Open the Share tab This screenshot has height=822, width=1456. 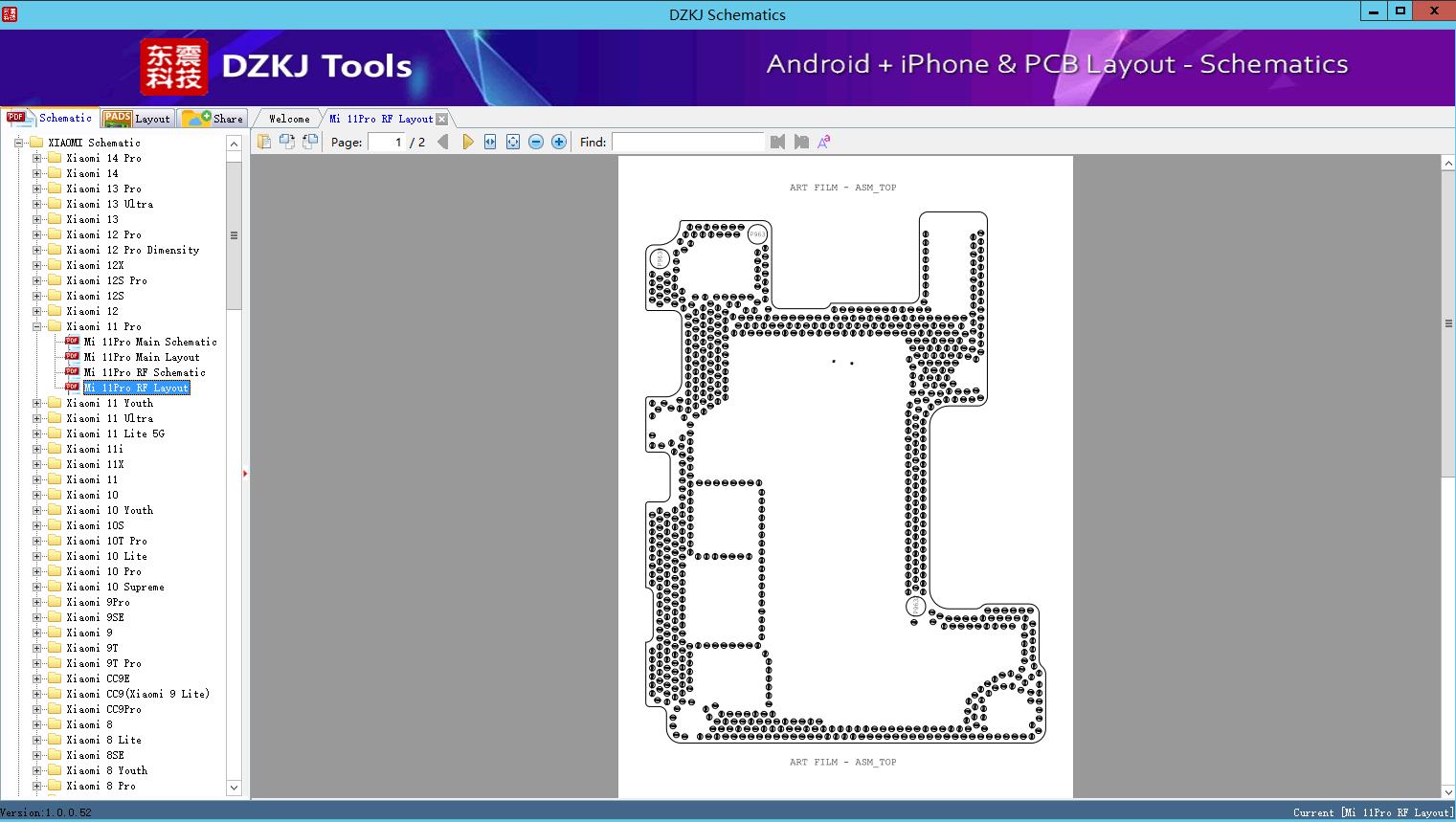coord(213,118)
